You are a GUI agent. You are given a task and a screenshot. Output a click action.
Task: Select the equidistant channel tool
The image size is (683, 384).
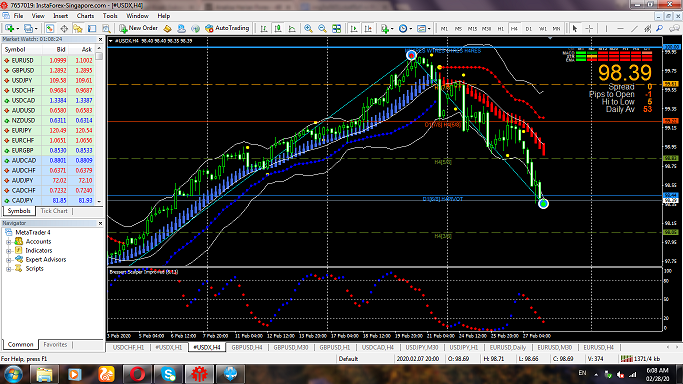pos(648,28)
